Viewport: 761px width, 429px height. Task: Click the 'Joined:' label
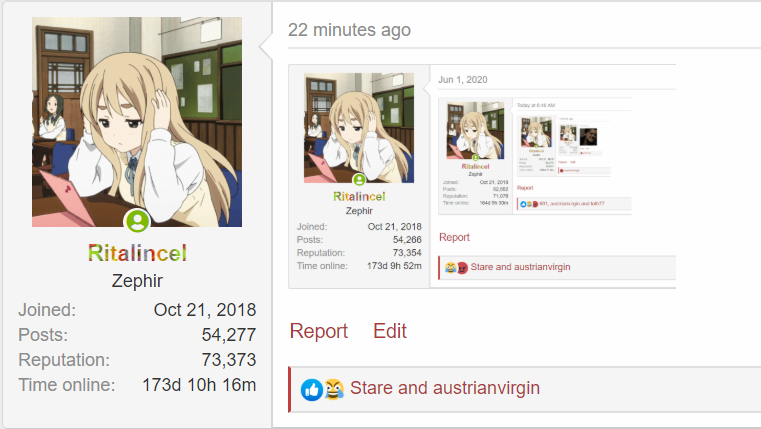(x=47, y=310)
